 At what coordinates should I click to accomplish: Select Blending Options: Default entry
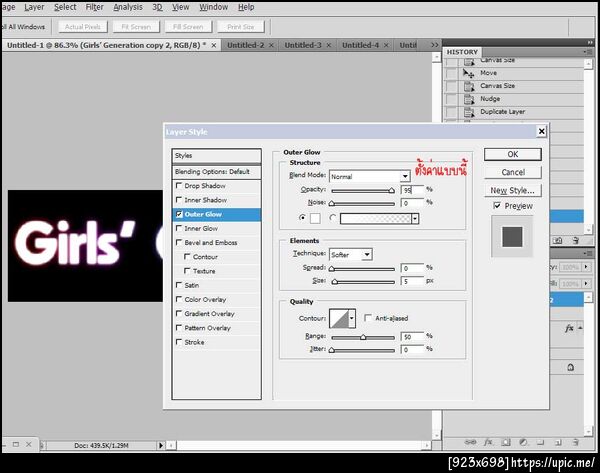click(217, 172)
